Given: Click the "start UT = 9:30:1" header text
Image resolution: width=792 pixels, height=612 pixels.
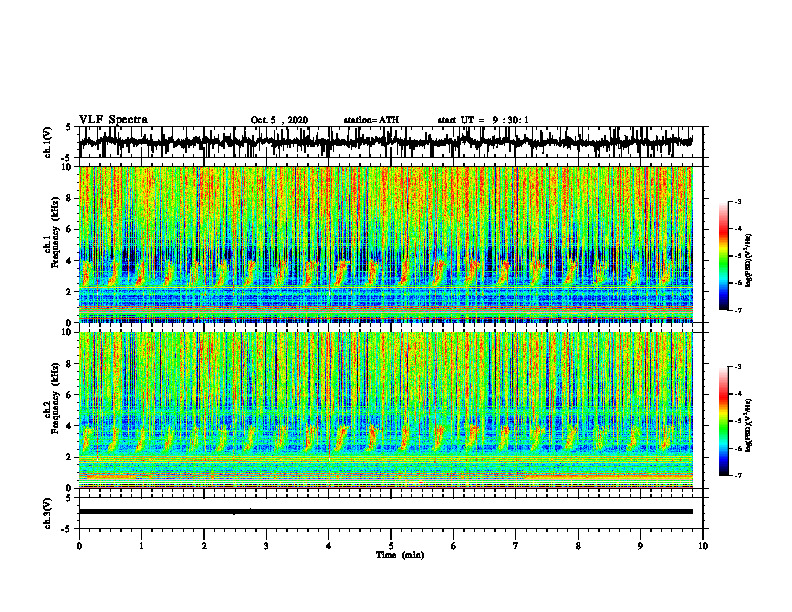Looking at the screenshot, I should point(483,120).
